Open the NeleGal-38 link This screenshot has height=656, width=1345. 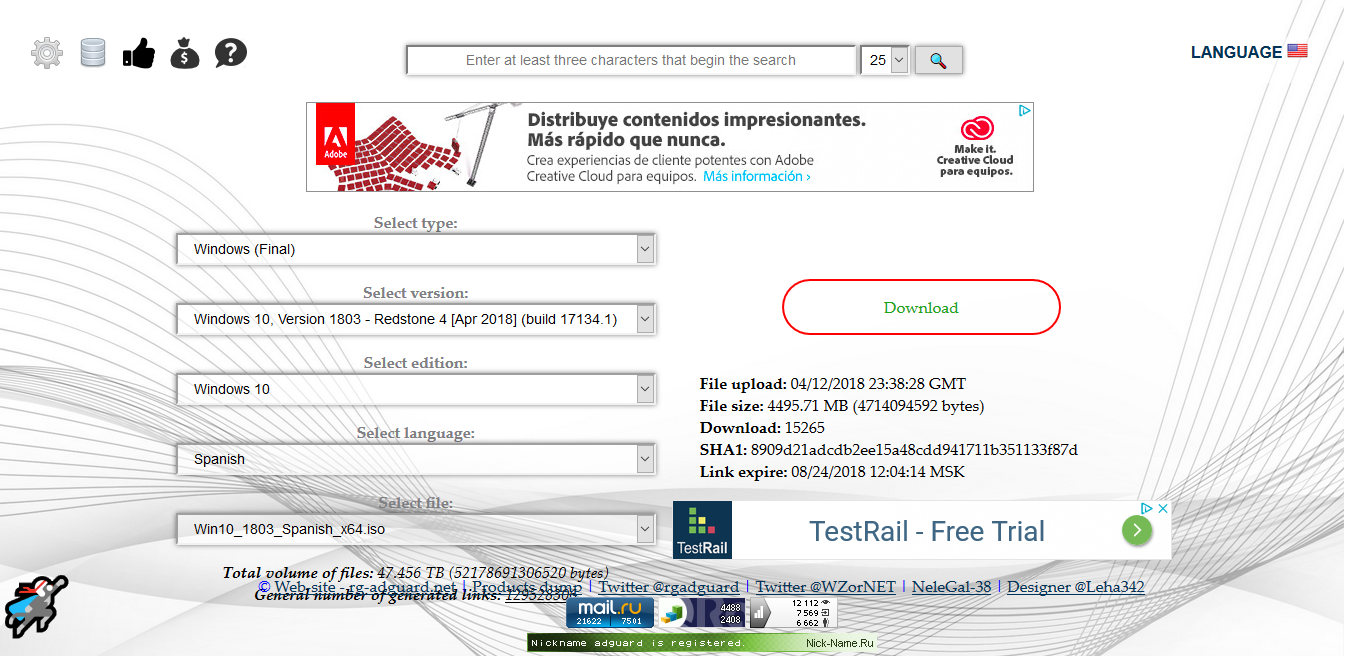[951, 587]
